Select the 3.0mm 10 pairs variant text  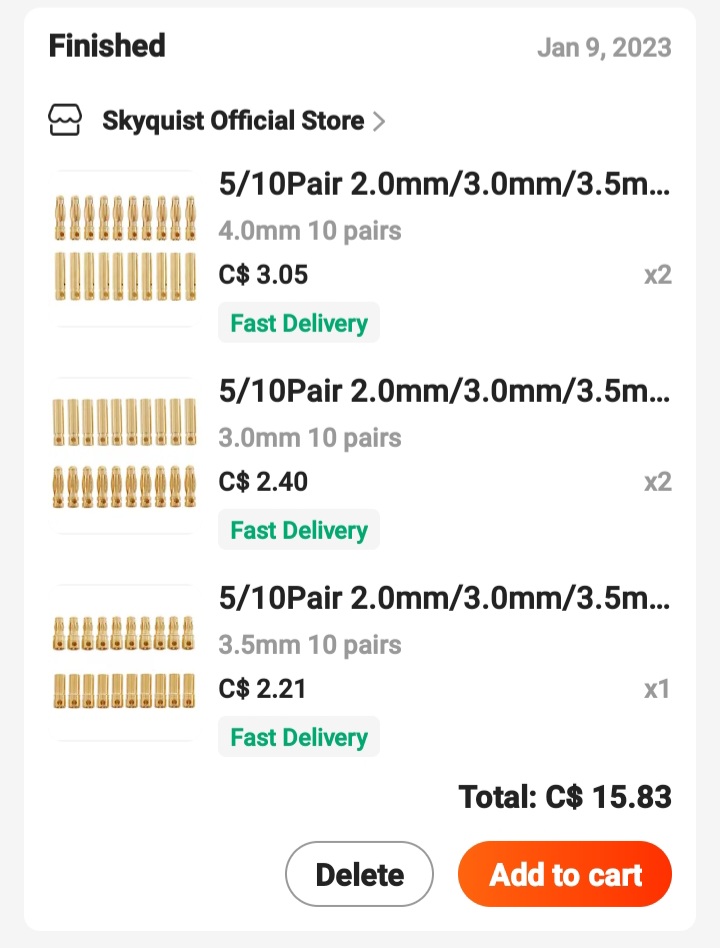310,438
